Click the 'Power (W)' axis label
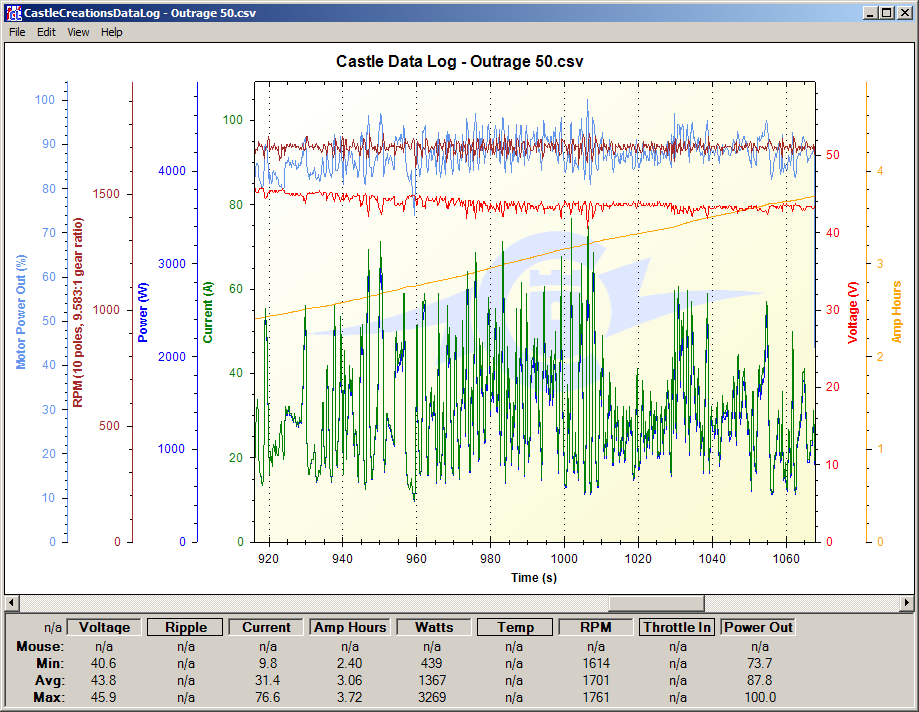 coord(143,312)
